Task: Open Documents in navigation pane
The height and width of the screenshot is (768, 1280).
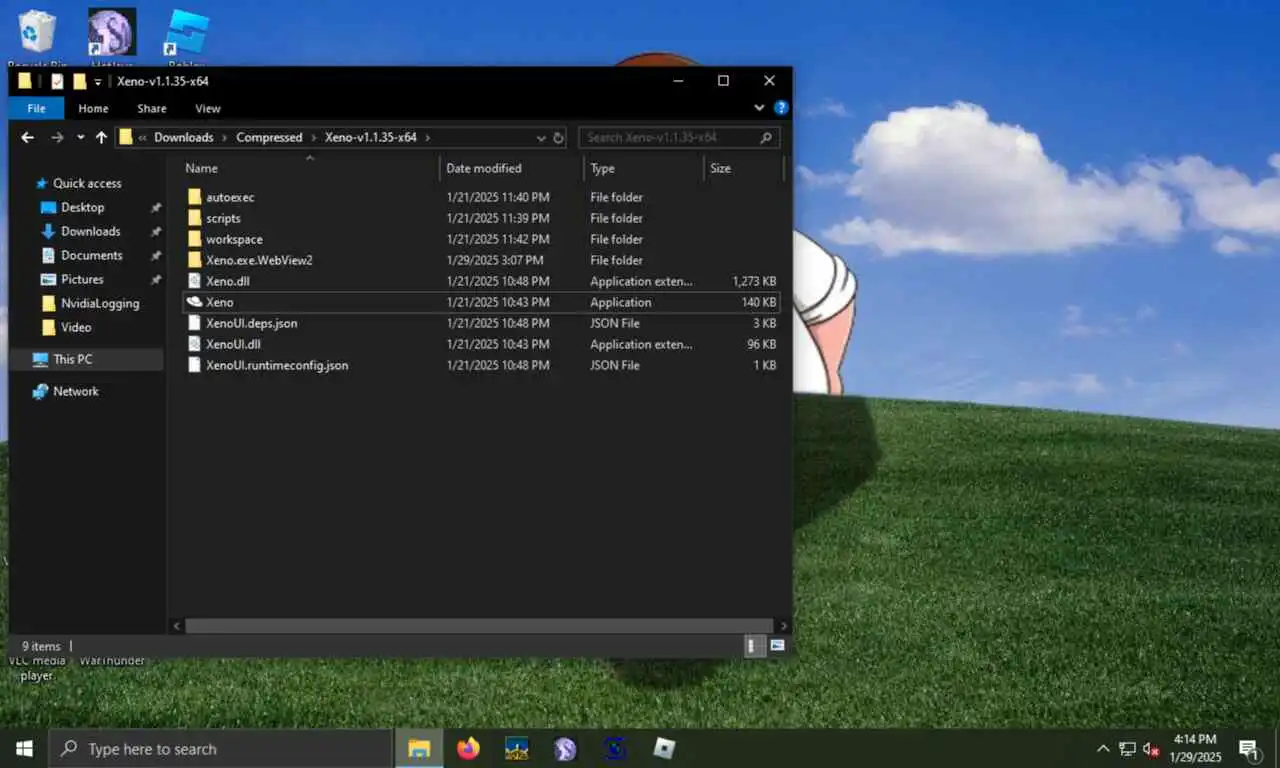Action: (x=91, y=255)
